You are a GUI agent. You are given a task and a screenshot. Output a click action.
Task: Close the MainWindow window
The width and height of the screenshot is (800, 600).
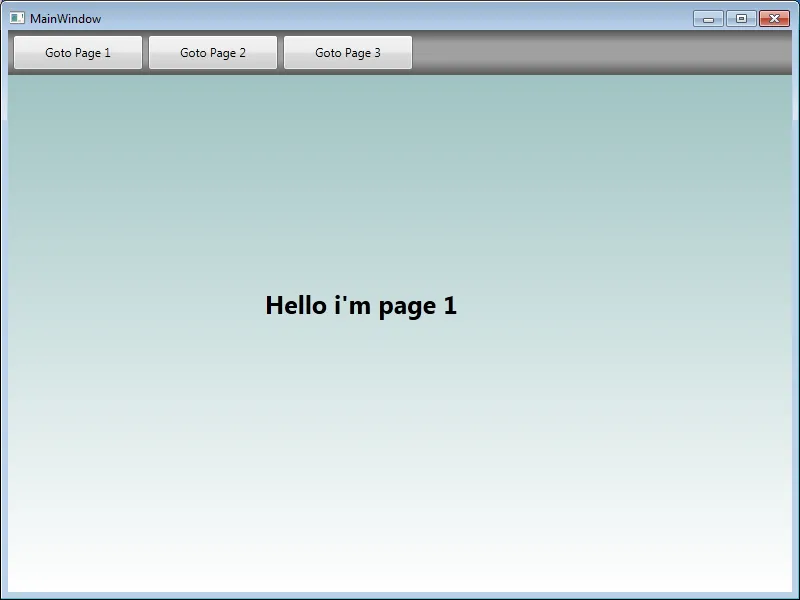click(x=774, y=19)
